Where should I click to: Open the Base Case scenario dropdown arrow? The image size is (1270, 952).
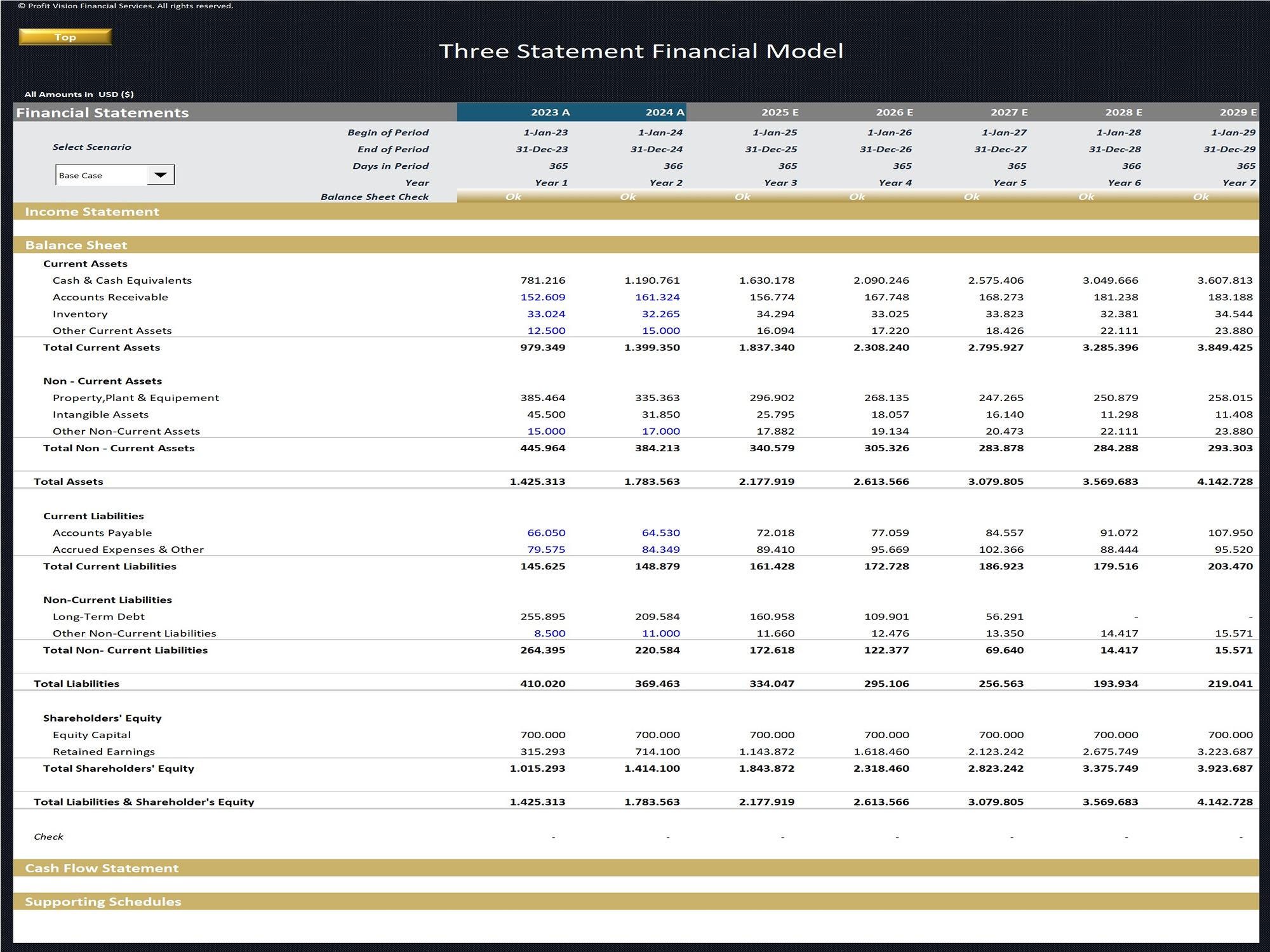[x=161, y=175]
